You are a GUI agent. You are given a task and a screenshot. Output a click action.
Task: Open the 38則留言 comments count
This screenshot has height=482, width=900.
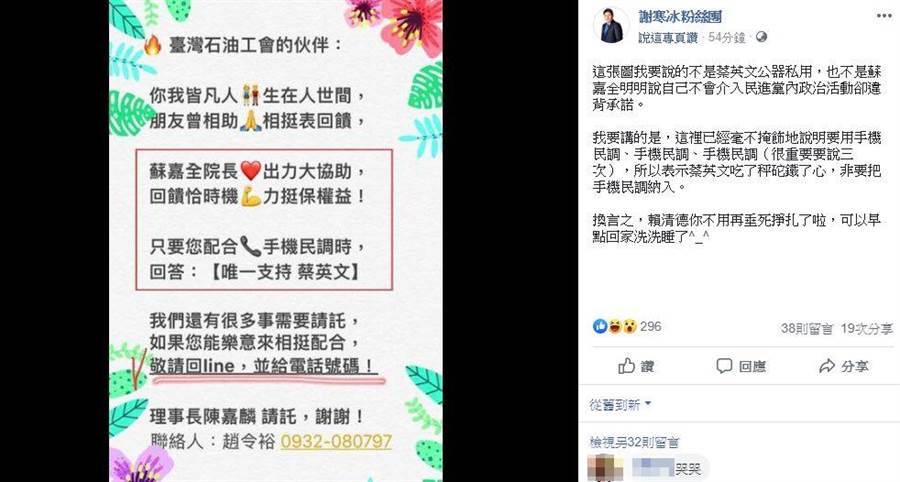(806, 329)
